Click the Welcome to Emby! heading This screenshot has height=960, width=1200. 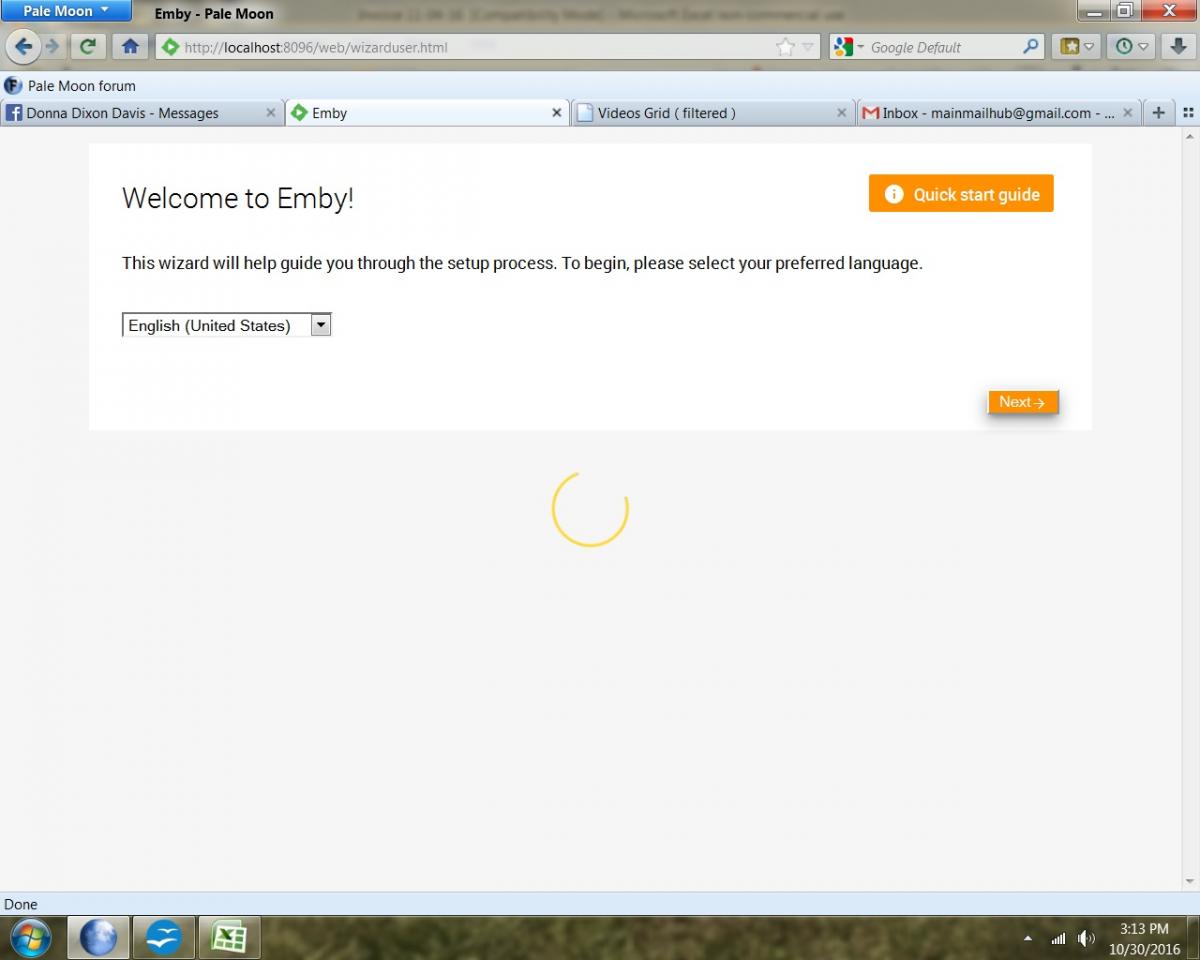point(238,198)
